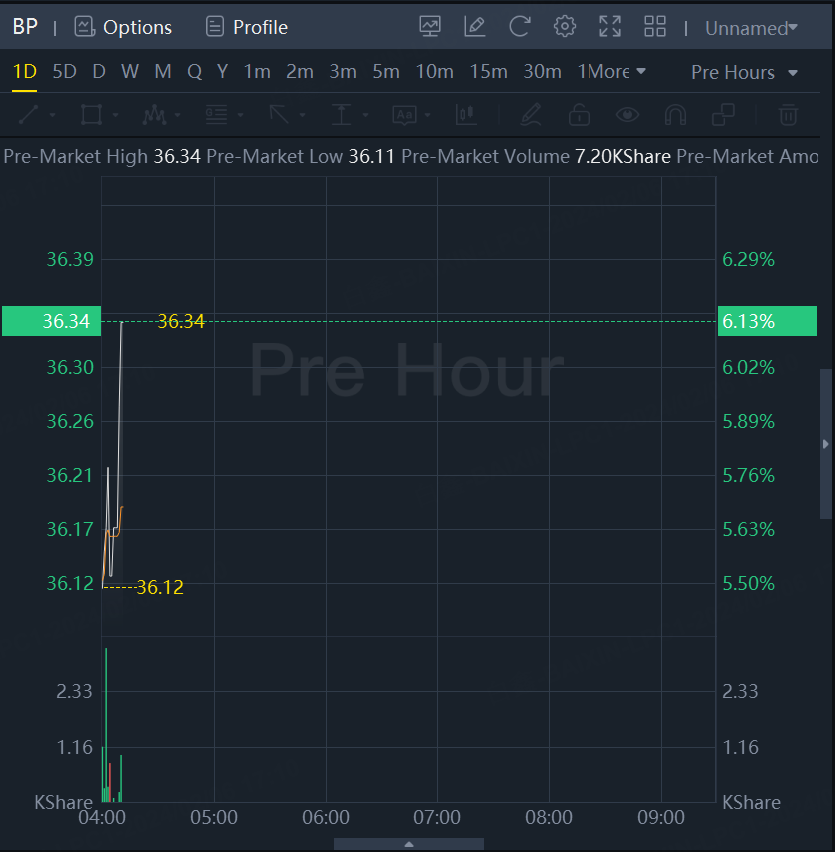This screenshot has height=852, width=835.
Task: Click the Pre-Market Low 36.11 value
Action: click(x=371, y=156)
